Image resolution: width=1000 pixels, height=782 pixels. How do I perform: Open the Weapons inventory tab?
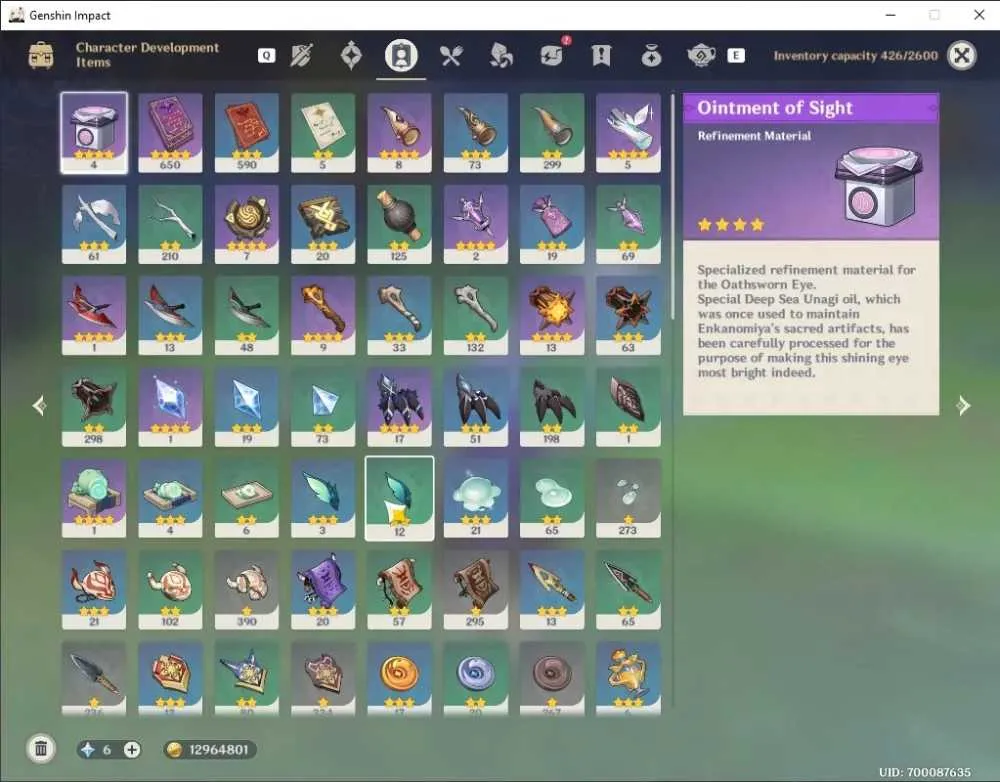(x=301, y=55)
